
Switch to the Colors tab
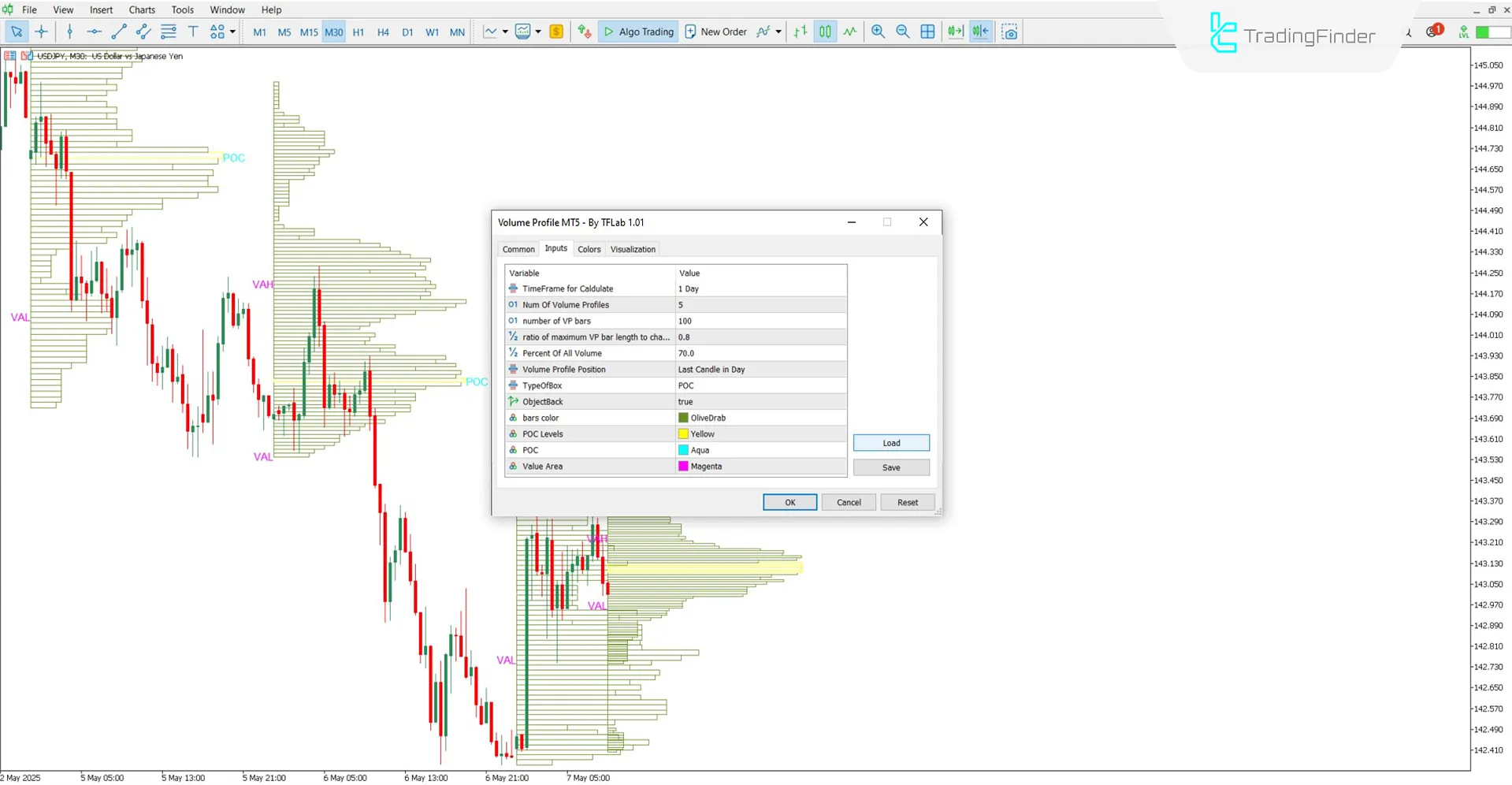pyautogui.click(x=589, y=249)
